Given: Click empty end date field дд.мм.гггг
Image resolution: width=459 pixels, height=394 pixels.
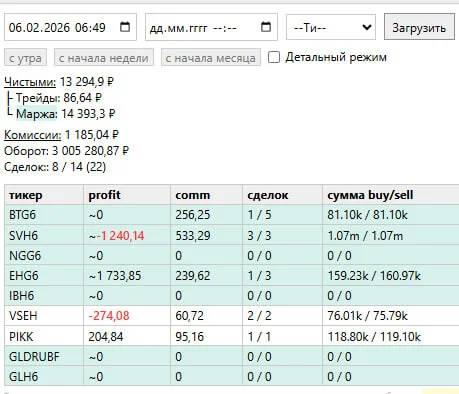Looking at the screenshot, I should click(211, 27).
